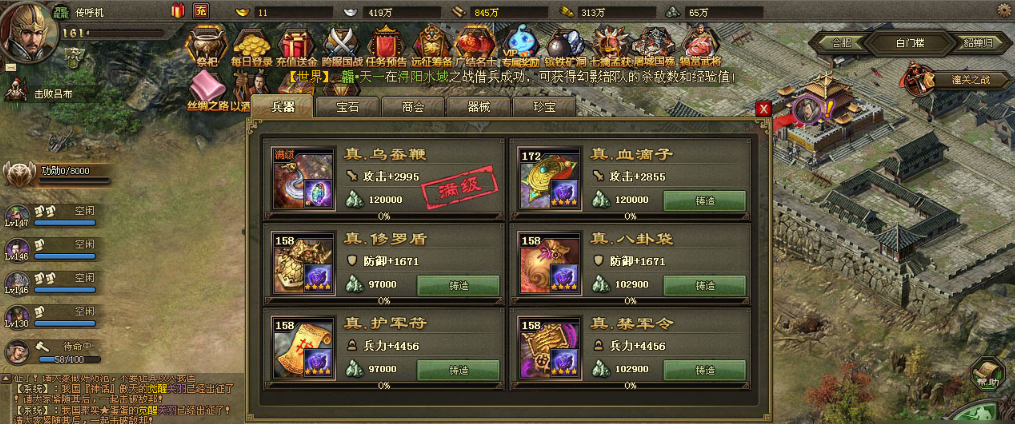This screenshot has width=1015, height=424.
Task: Open the 祭祀 sacrifice cauldron icon
Action: (x=206, y=43)
